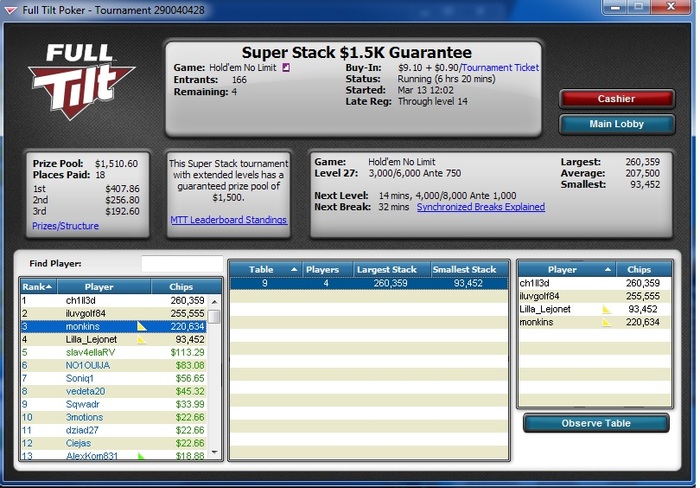Screen dimensions: 700x488
Task: Sort ranking list by Player column header
Action: point(104,287)
